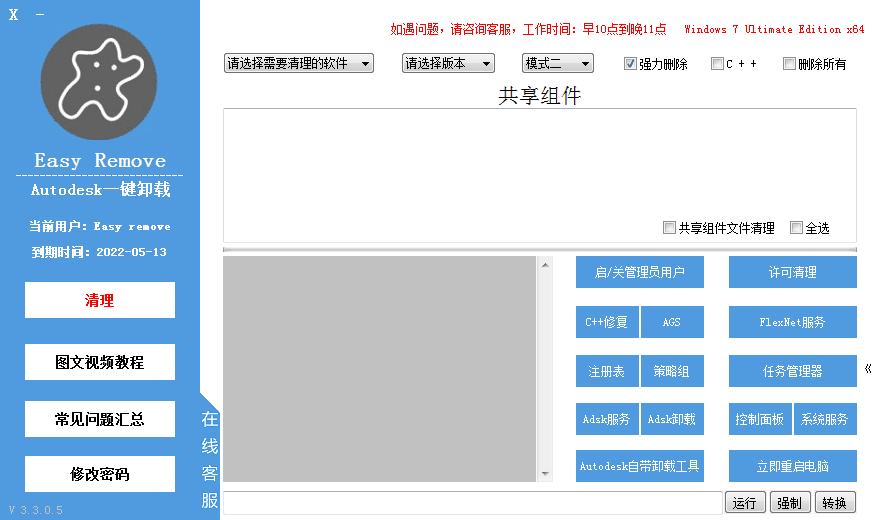Click the 当前用户: Easy remove text
880x520 pixels.
[x=100, y=226]
